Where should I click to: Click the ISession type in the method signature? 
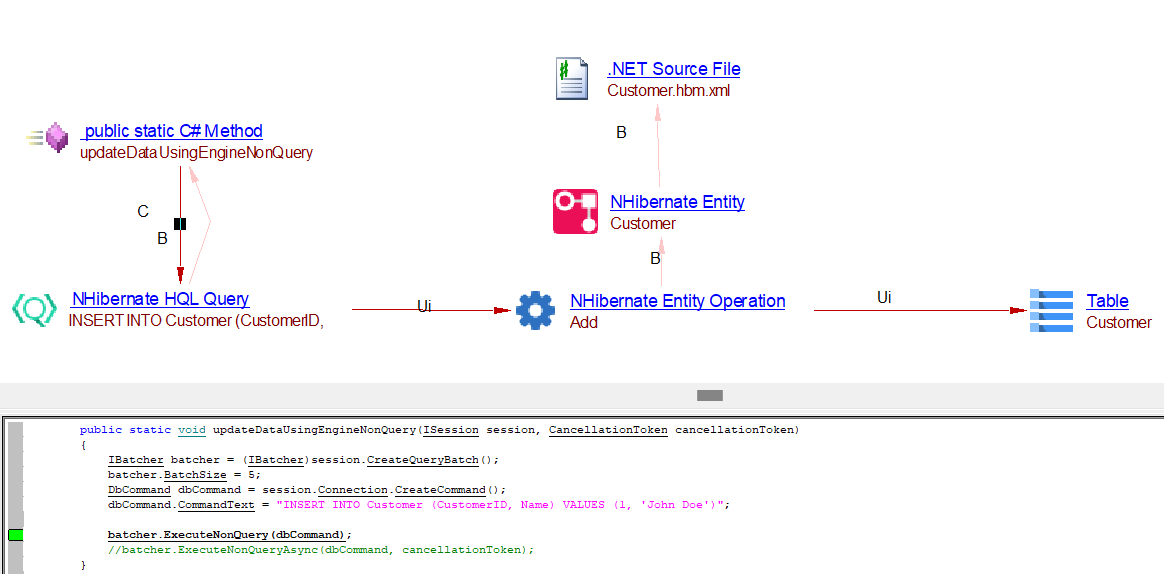point(451,430)
